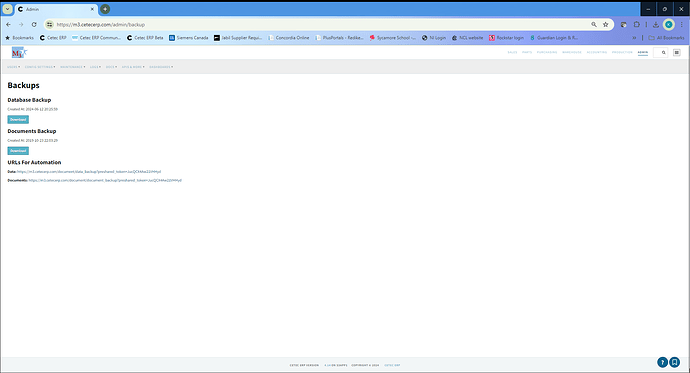Open the Accounting module tab

597,52
